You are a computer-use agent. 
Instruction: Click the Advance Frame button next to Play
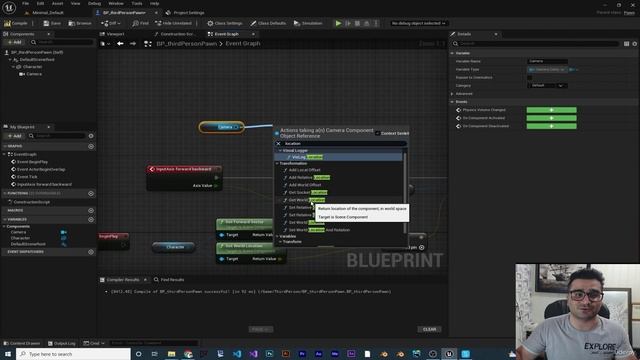348,23
